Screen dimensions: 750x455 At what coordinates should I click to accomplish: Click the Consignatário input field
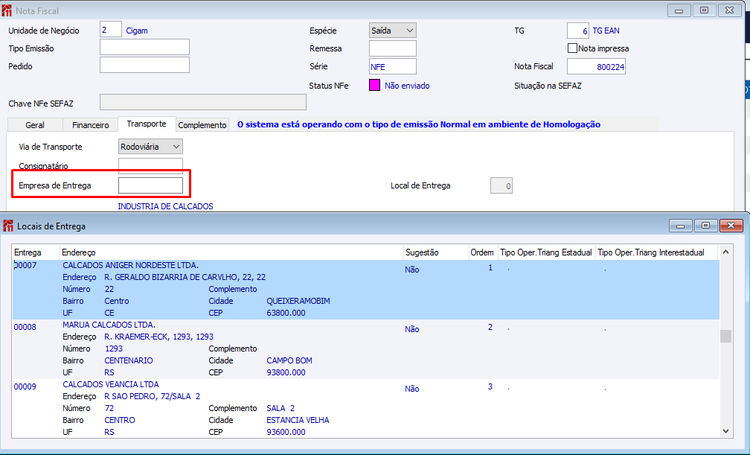pos(150,166)
